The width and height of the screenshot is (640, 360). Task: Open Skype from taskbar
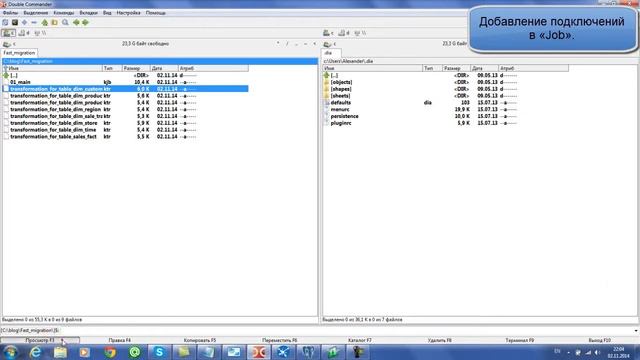159,352
